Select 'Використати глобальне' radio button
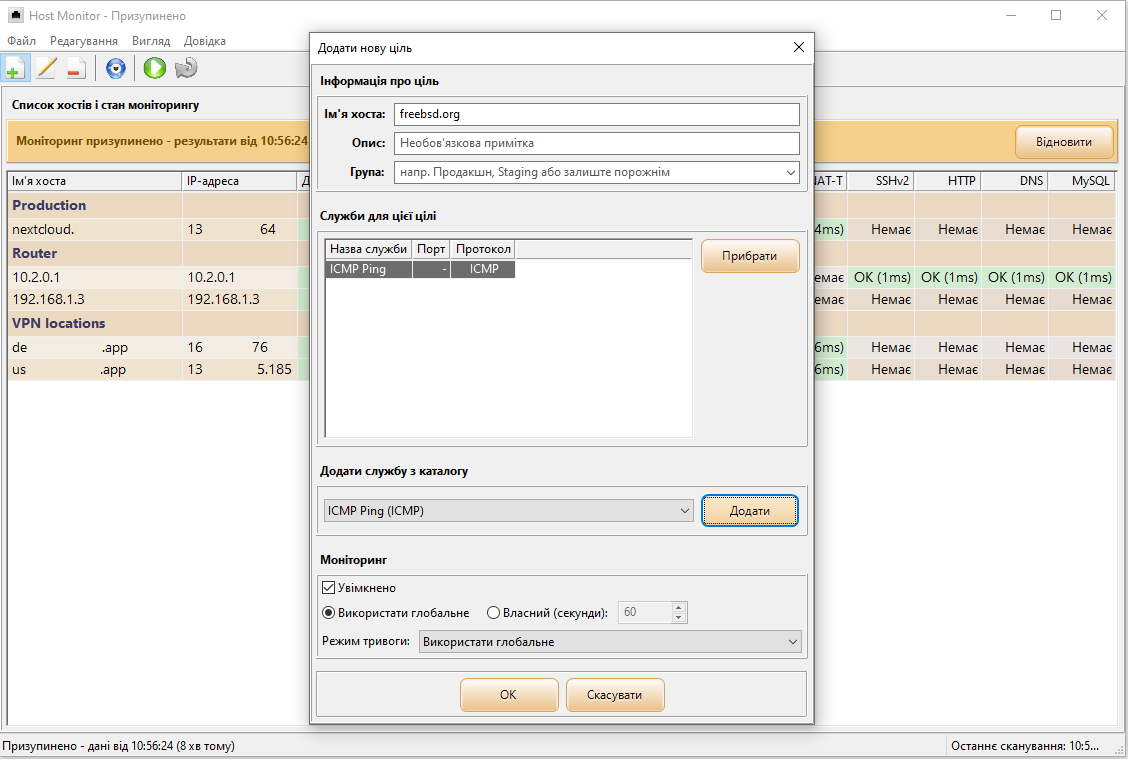1128x760 pixels. point(328,613)
